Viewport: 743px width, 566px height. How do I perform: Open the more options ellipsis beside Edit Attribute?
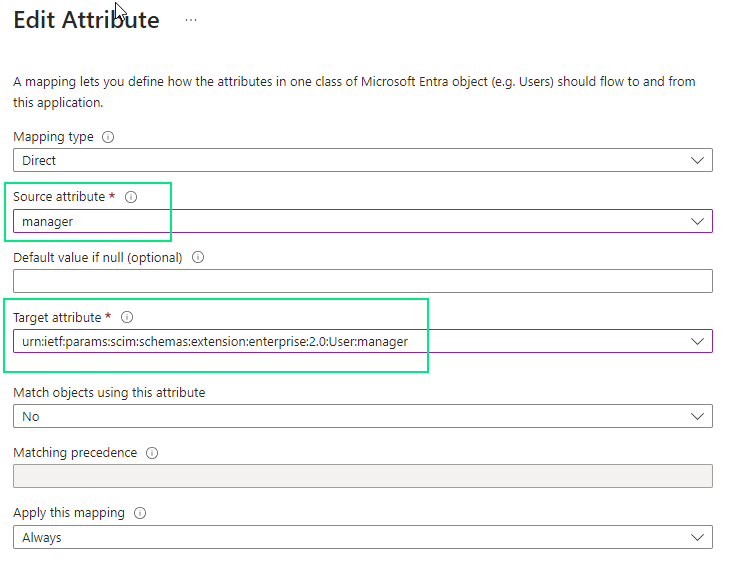pos(191,20)
